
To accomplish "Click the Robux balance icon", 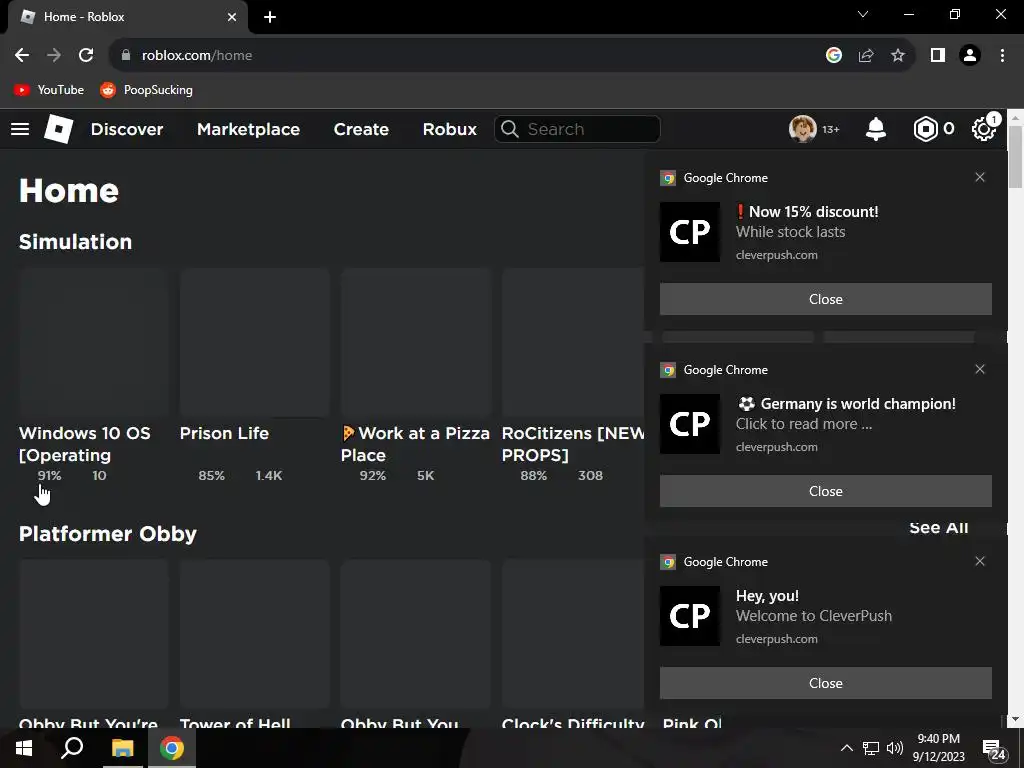I will point(925,129).
